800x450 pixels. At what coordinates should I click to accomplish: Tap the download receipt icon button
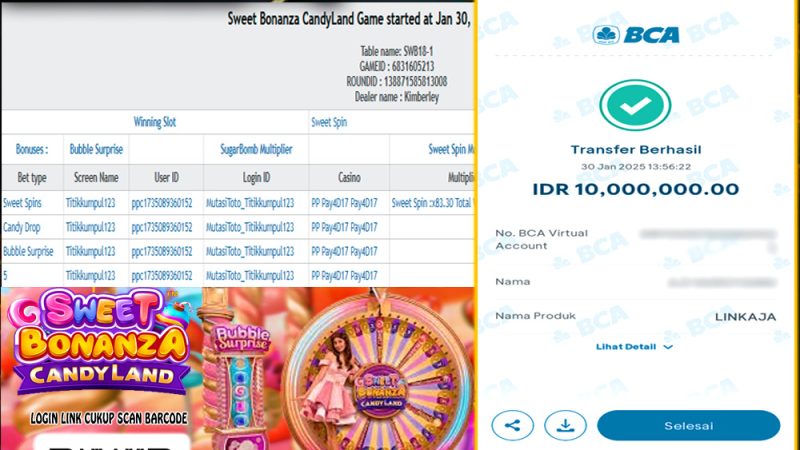[x=565, y=426]
